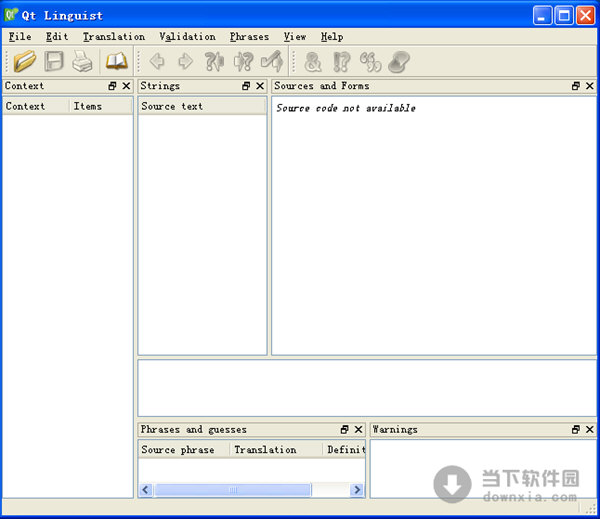Toggle phrase matches validation icon

pyautogui.click(x=370, y=62)
